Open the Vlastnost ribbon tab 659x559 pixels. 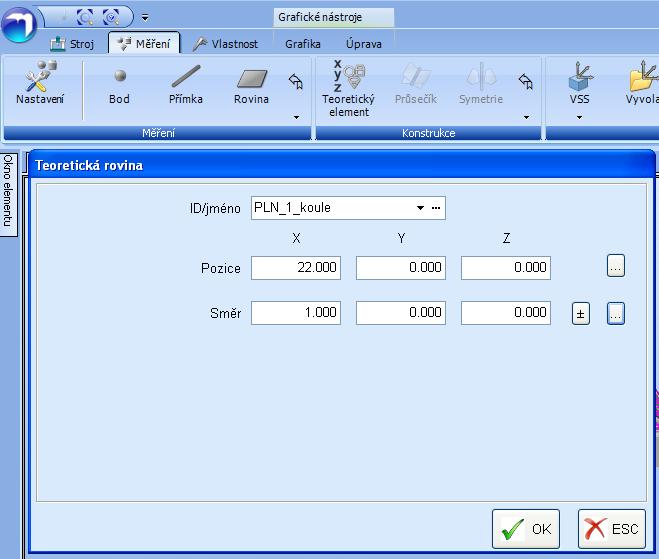[225, 44]
